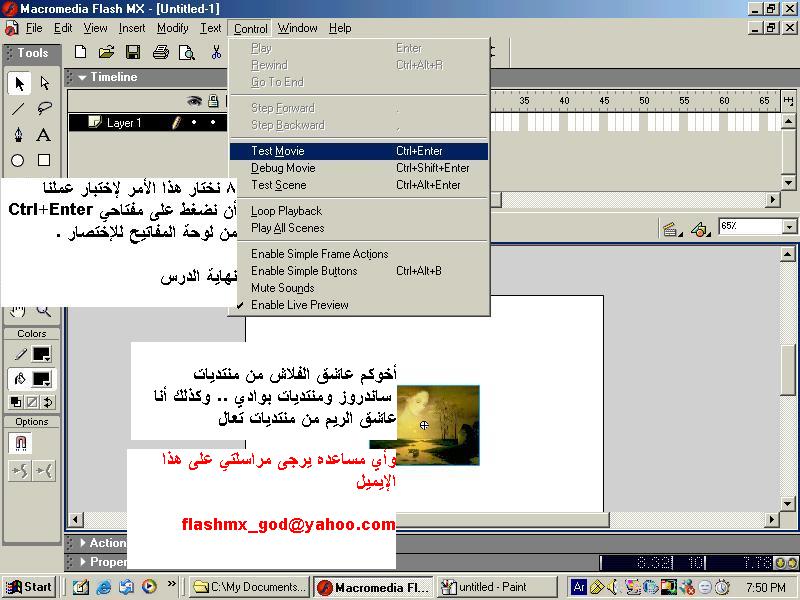Toggle Play All Scenes option
This screenshot has height=600, width=800.
click(359, 228)
